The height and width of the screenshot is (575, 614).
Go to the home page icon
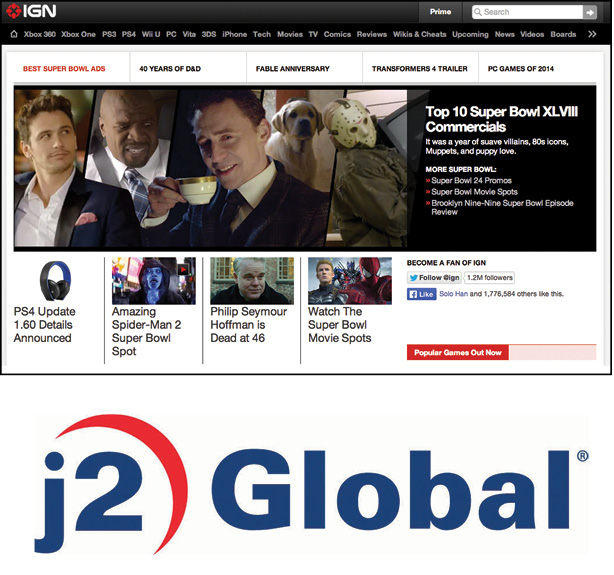click(x=14, y=34)
